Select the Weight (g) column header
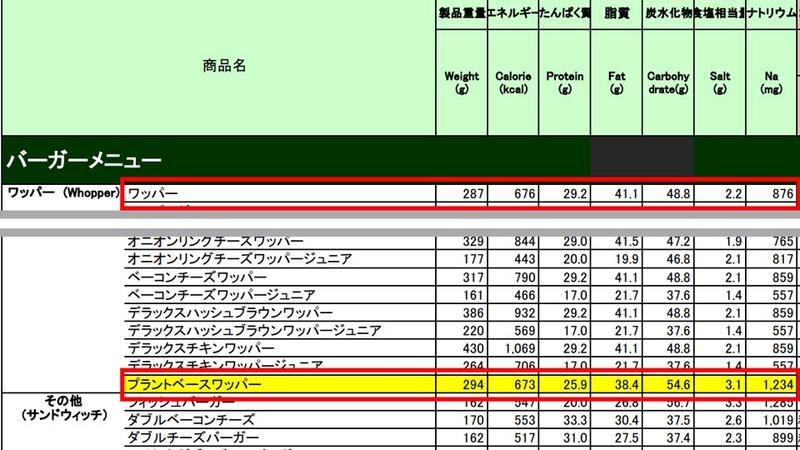Viewport: 800px width, 450px height. 461,83
